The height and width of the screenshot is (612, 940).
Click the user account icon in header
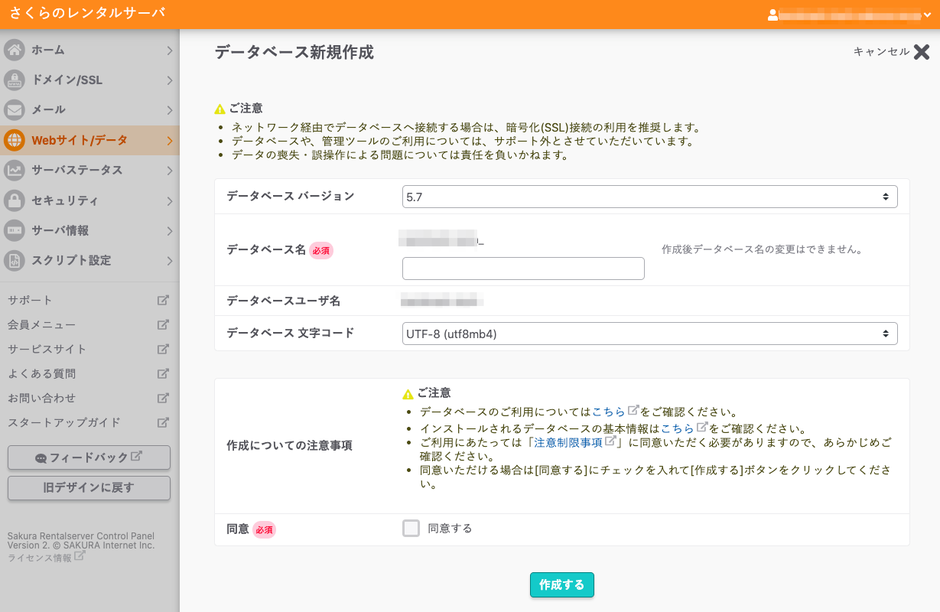772,15
